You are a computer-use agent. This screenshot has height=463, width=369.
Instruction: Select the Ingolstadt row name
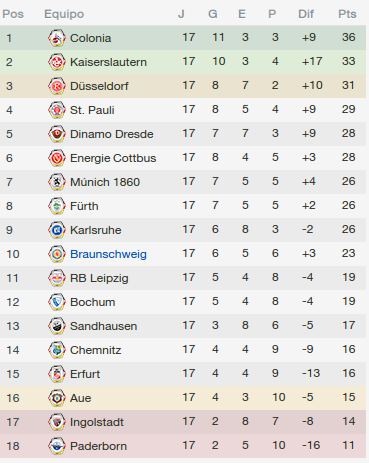click(97, 422)
